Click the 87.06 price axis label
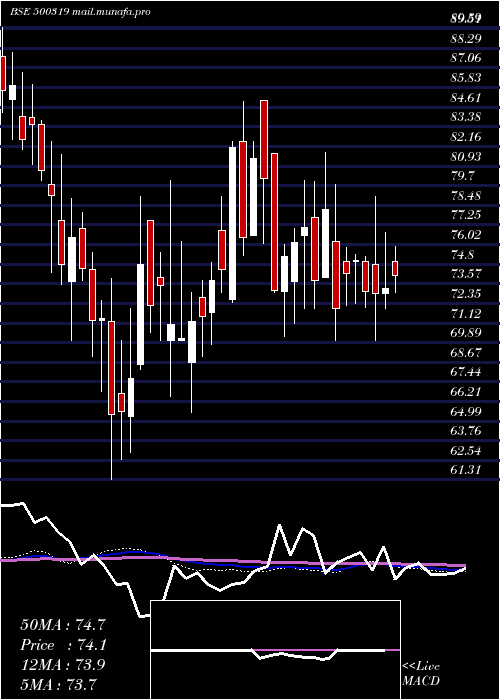The image size is (500, 700). coord(466,58)
